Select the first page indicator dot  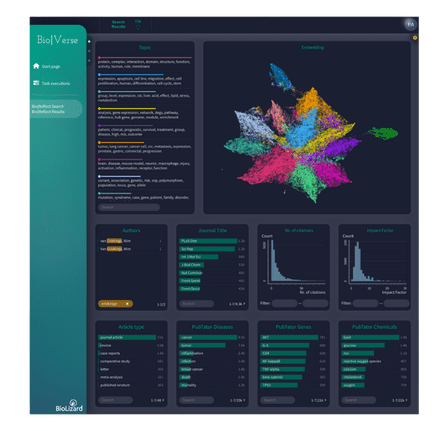89,42
